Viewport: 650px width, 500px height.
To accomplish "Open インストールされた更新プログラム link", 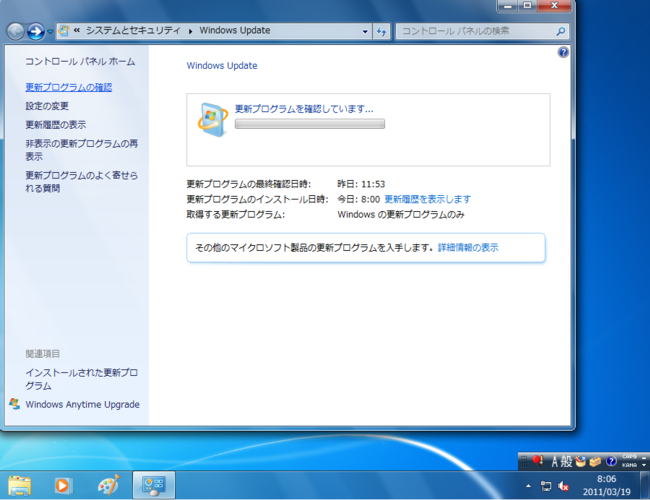I will point(82,379).
